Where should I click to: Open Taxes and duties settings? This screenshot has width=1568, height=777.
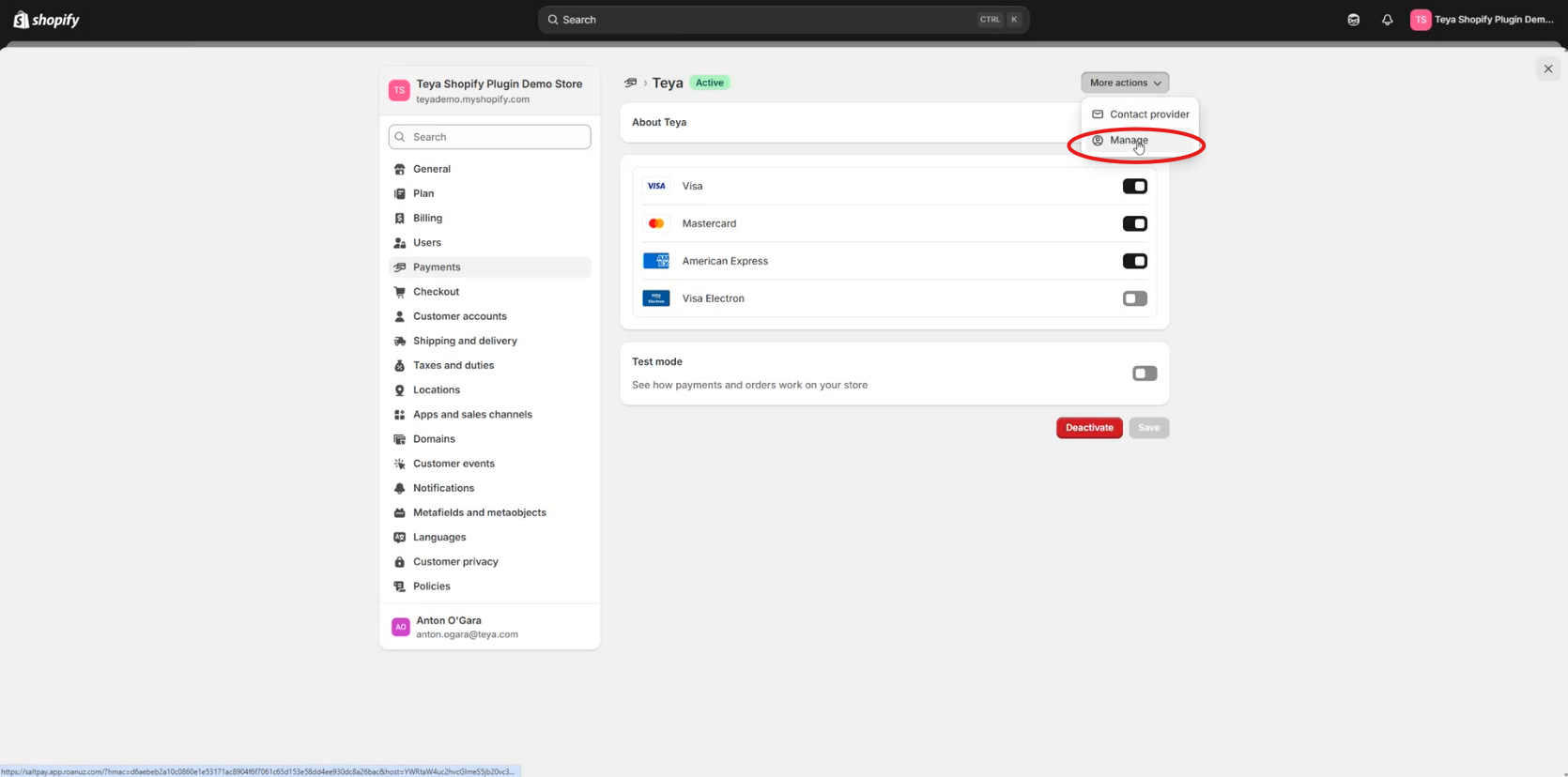(x=490, y=365)
